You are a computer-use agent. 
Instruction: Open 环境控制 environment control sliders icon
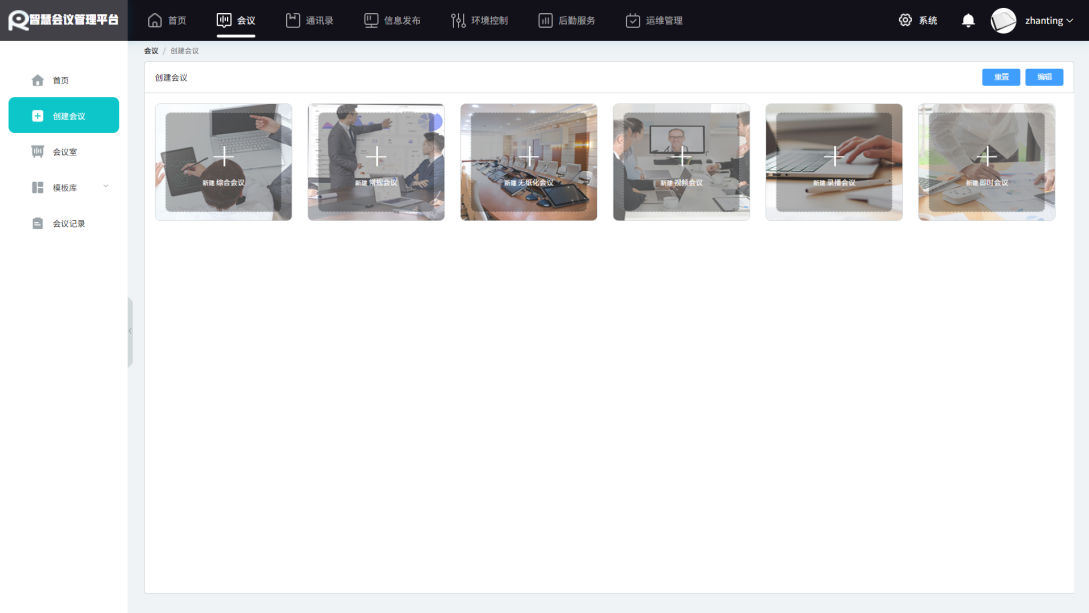click(458, 20)
